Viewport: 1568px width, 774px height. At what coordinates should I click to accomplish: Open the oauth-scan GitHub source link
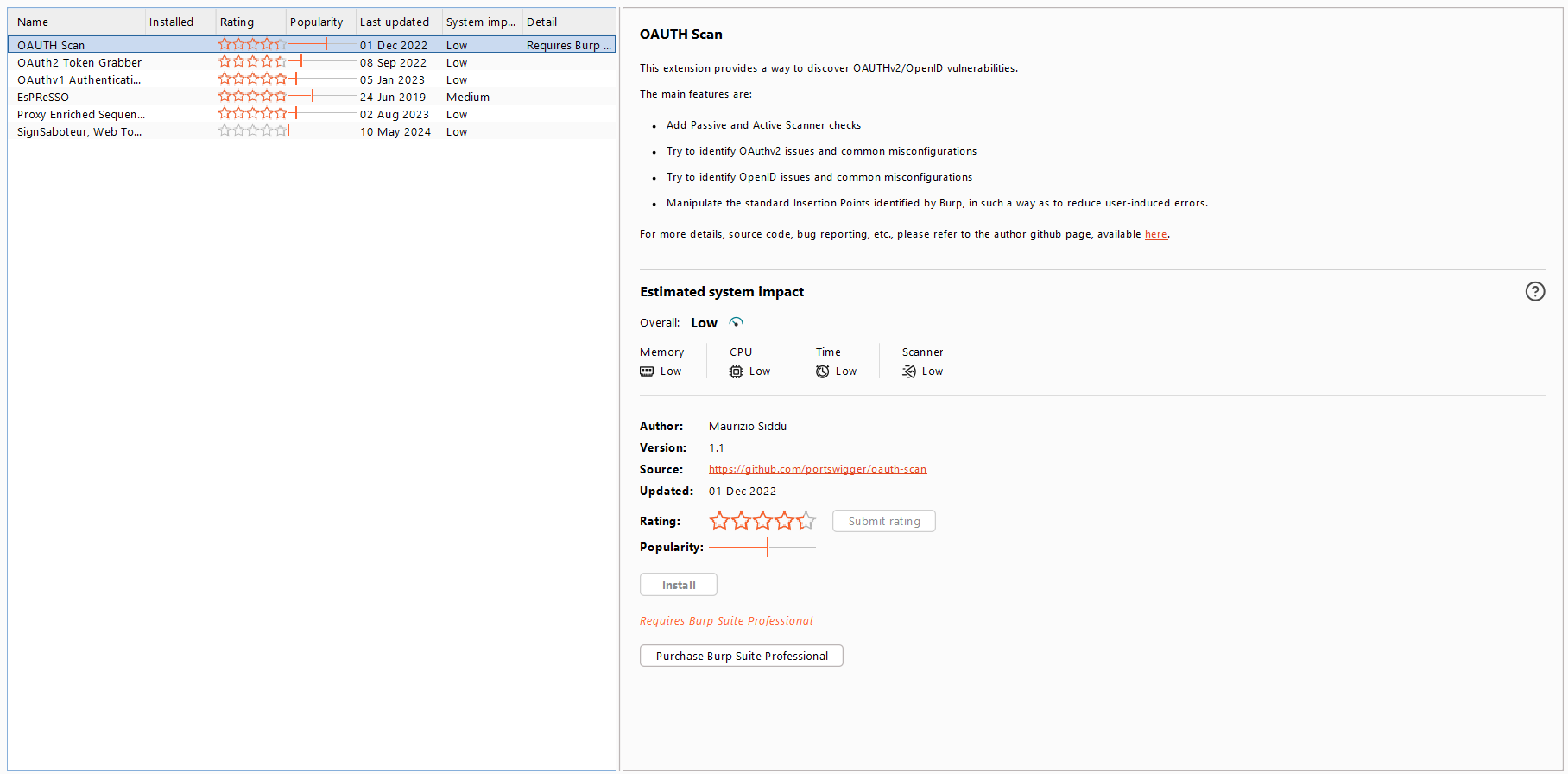click(x=817, y=469)
